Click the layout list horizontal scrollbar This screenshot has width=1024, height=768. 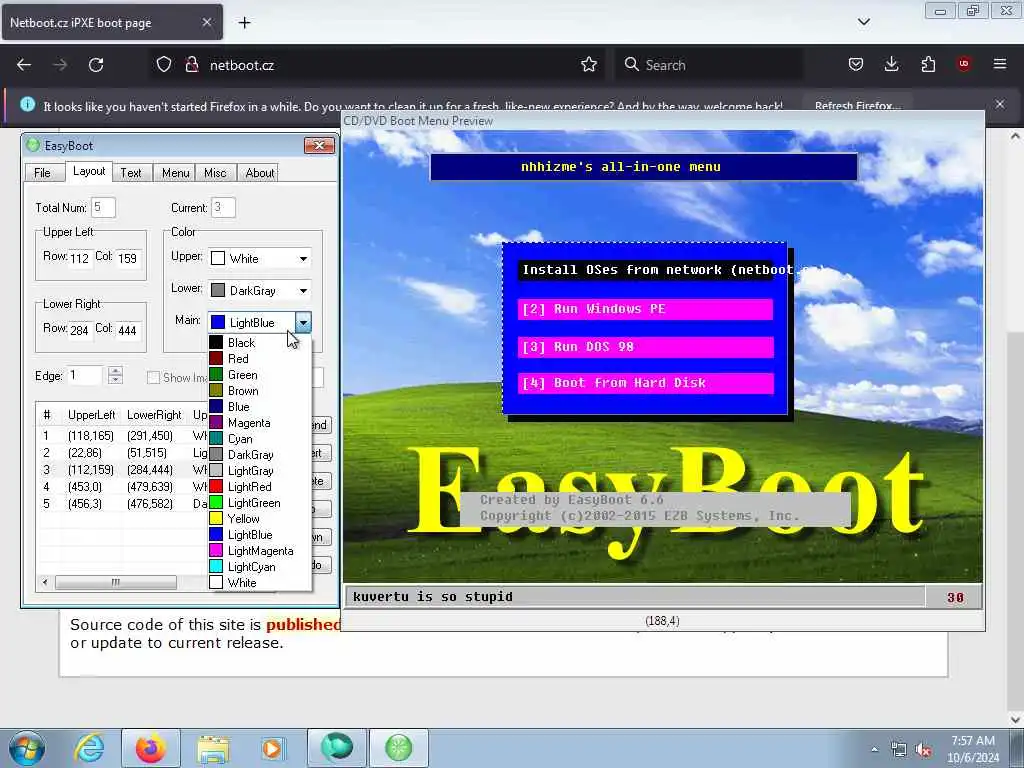[x=116, y=582]
